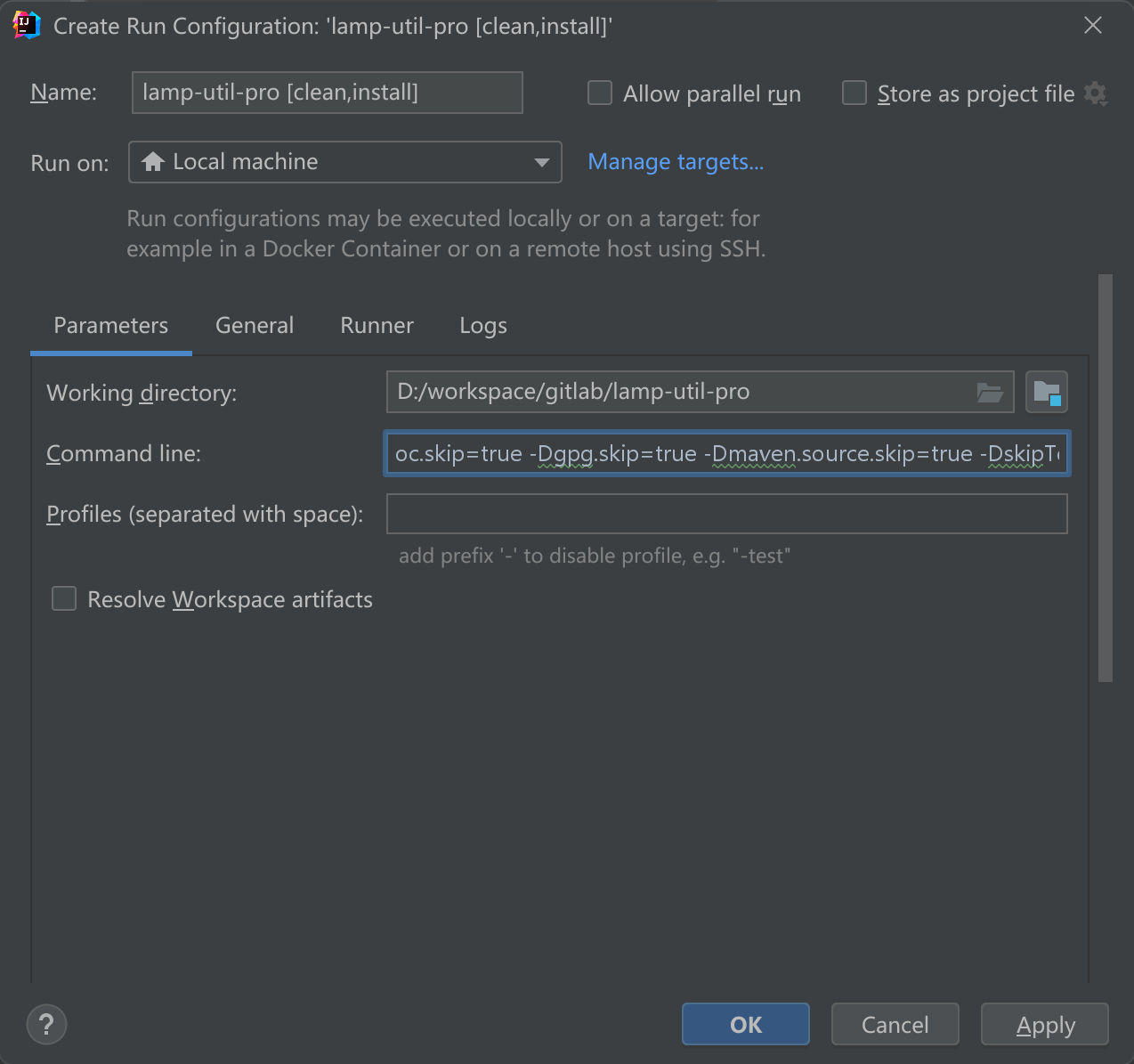Screen dimensions: 1134x1064
Task: Select the Logs tab
Action: pyautogui.click(x=483, y=326)
